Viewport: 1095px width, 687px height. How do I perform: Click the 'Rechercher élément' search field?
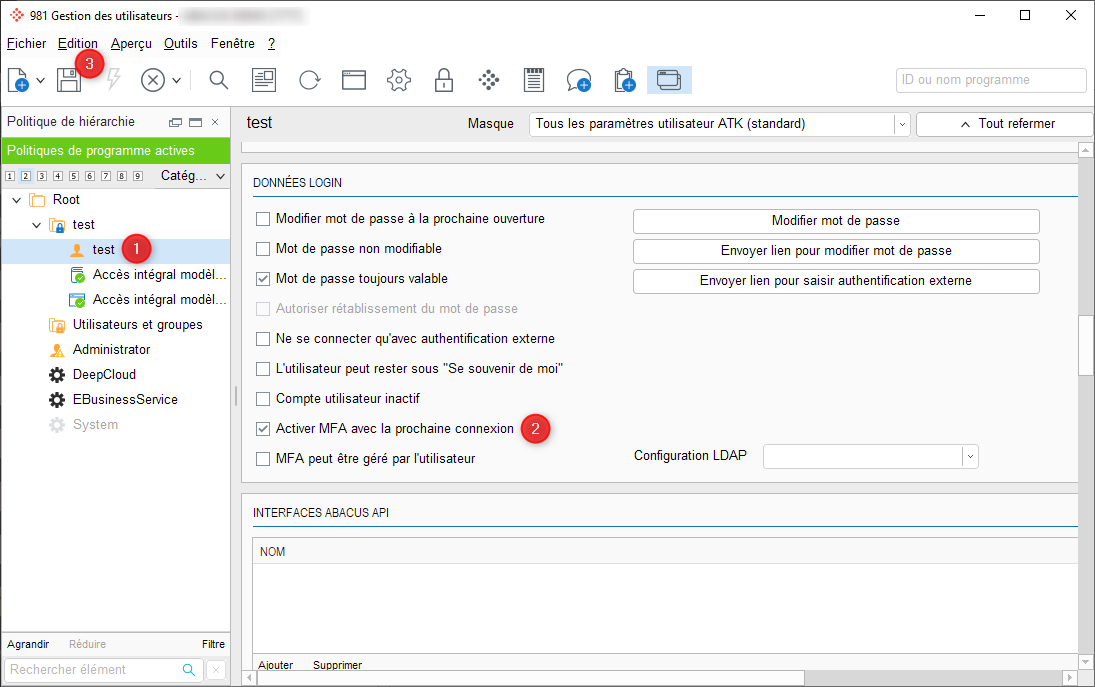coord(93,670)
